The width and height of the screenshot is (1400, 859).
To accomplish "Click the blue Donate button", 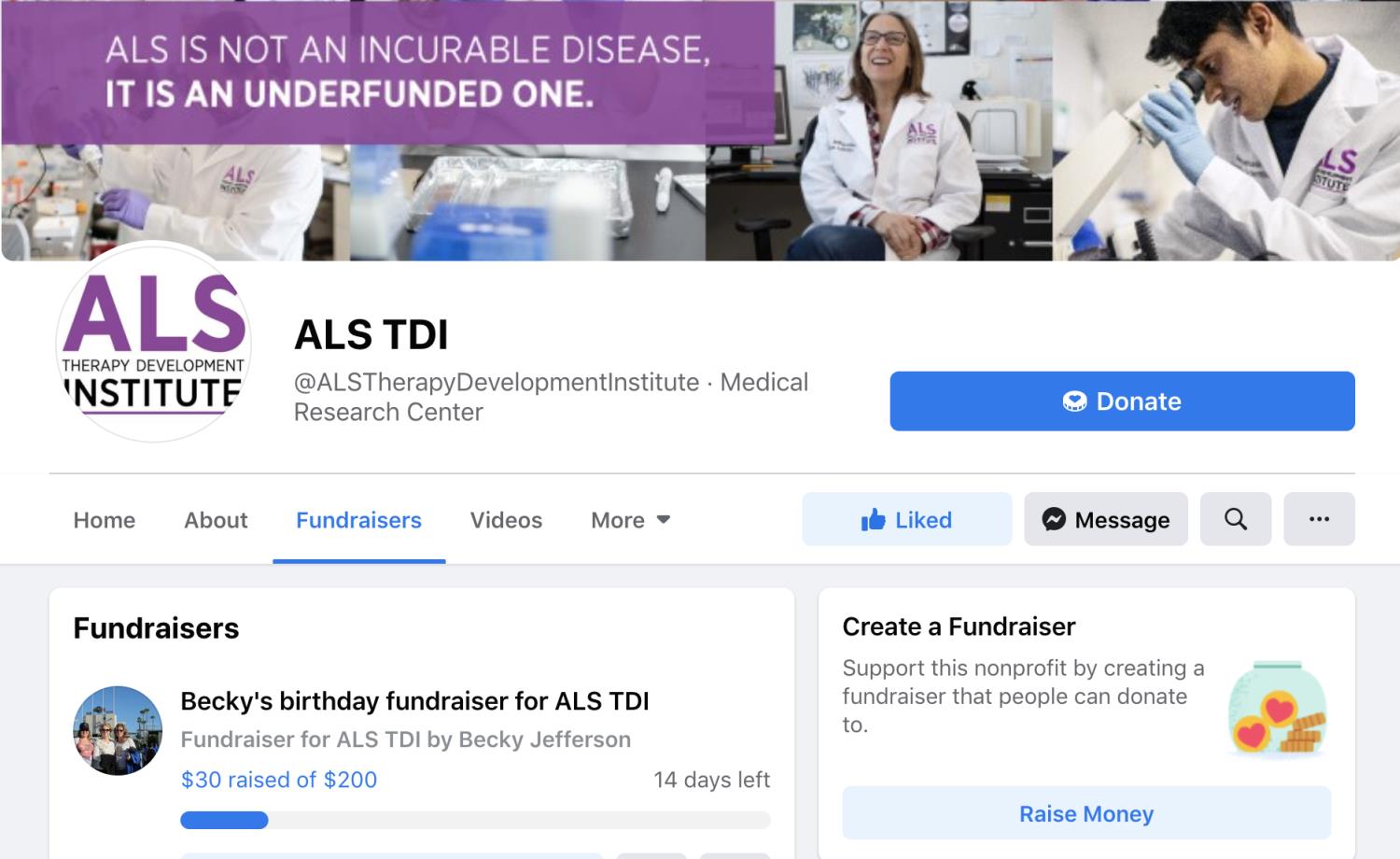I will (1122, 401).
